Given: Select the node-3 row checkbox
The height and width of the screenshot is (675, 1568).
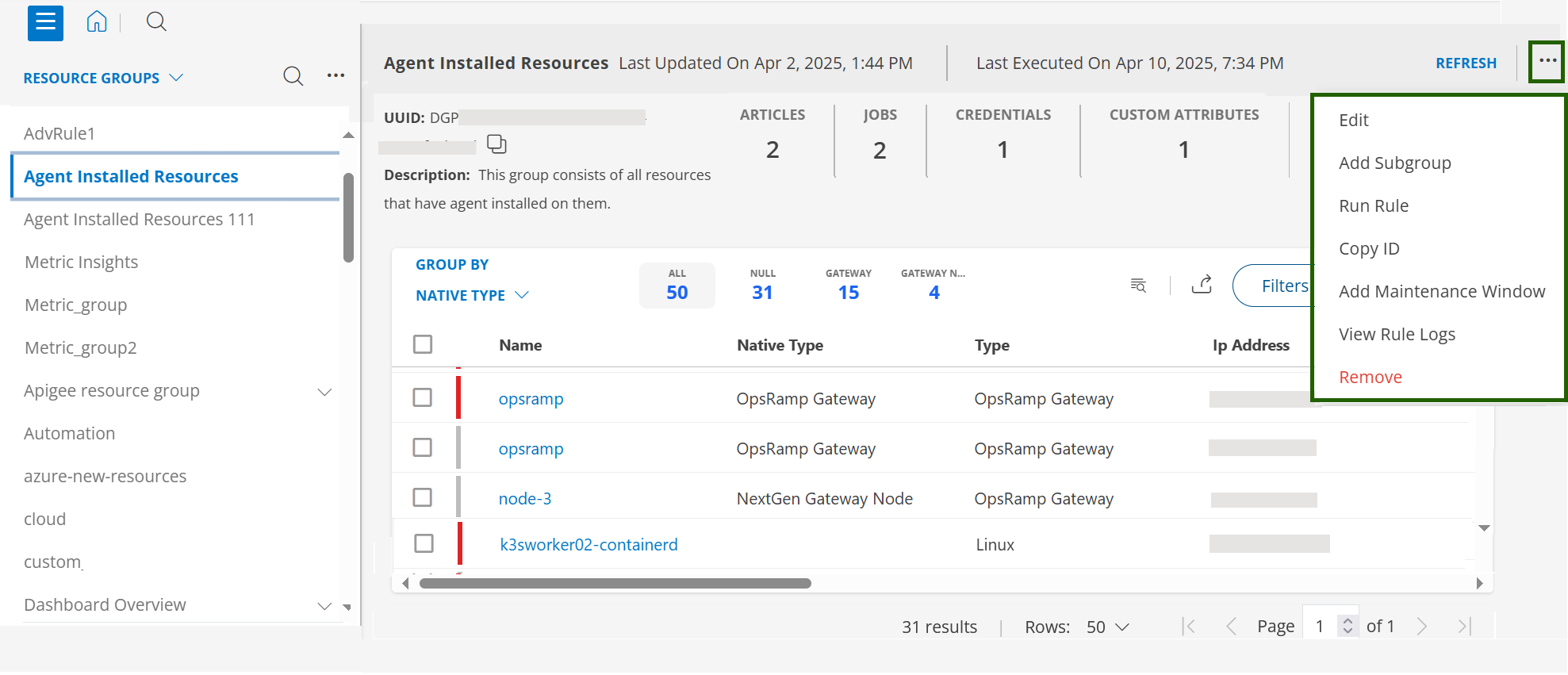Looking at the screenshot, I should point(423,497).
